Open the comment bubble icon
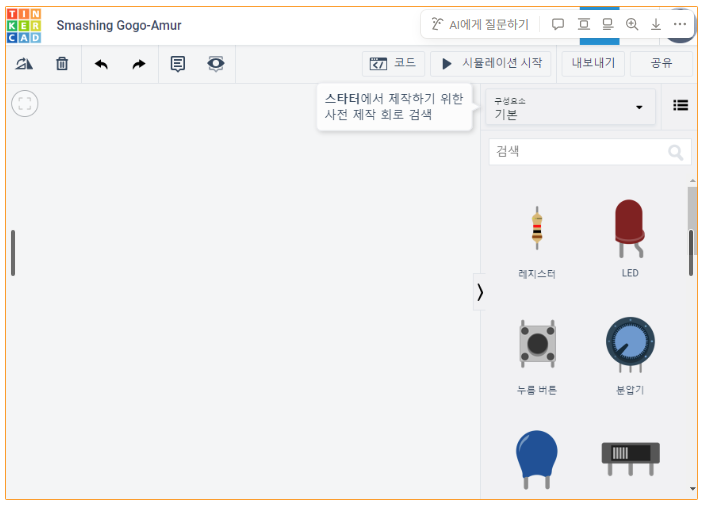 pyautogui.click(x=558, y=24)
